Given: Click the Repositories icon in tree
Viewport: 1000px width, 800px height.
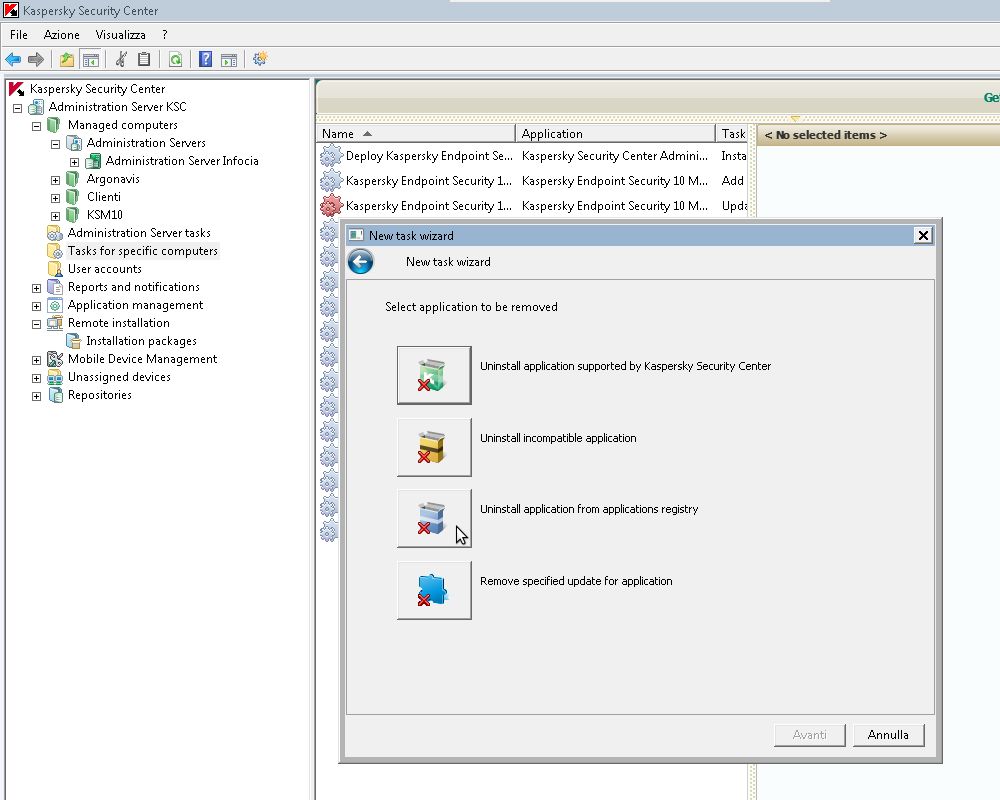Looking at the screenshot, I should coord(55,395).
